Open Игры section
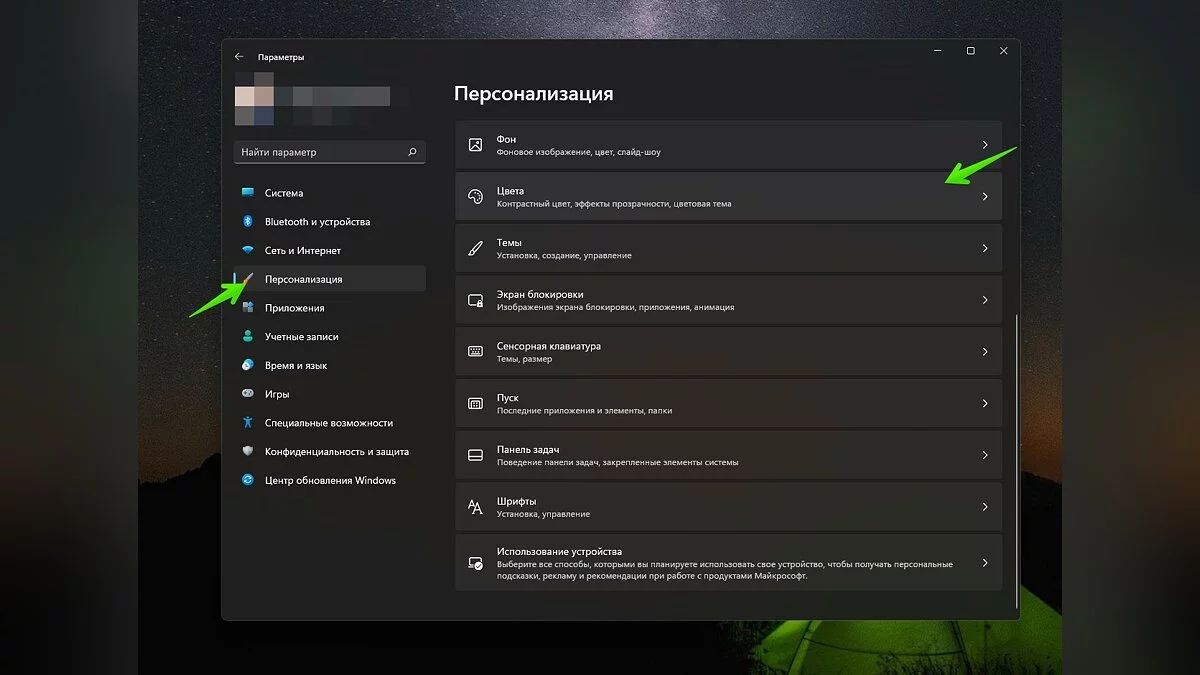Image resolution: width=1200 pixels, height=675 pixels. [x=330, y=394]
